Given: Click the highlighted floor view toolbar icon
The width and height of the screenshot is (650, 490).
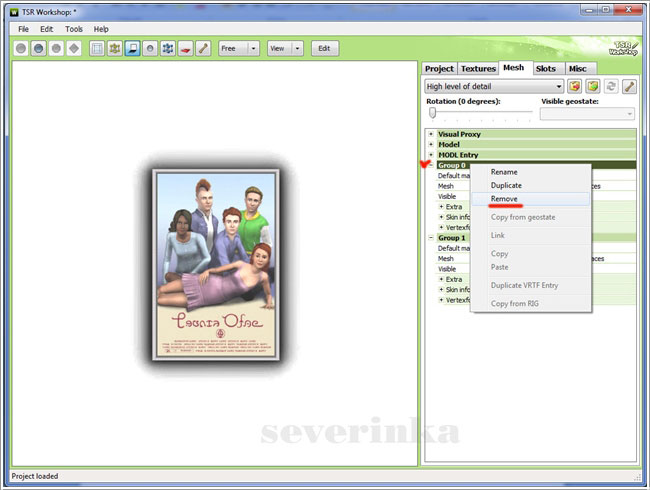Looking at the screenshot, I should [x=132, y=48].
